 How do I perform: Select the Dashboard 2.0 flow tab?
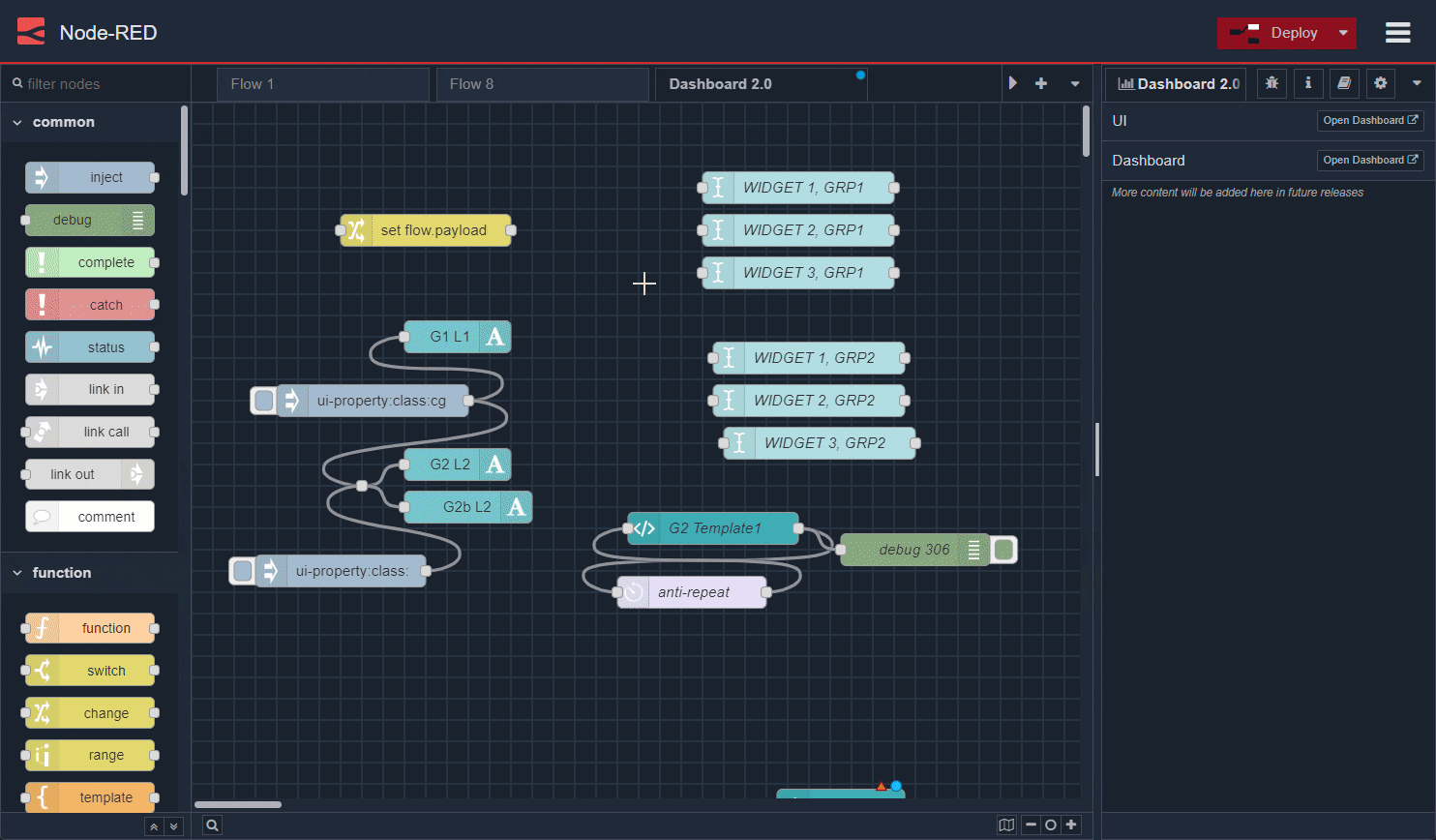(719, 84)
